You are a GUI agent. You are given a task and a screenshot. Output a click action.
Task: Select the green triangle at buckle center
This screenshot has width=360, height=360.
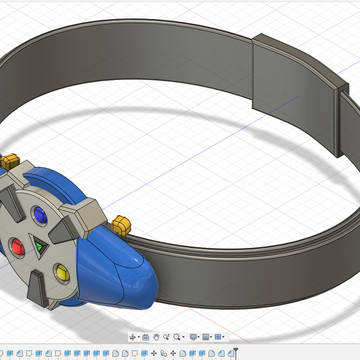[39, 247]
